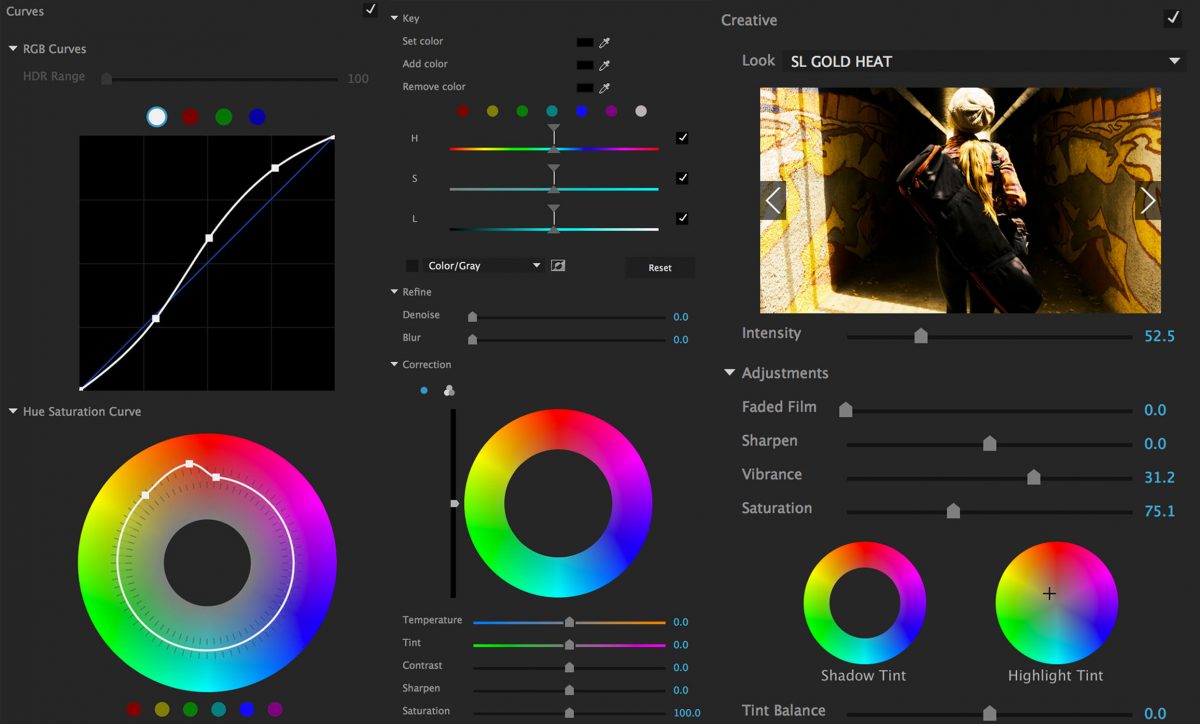Go to the next Look preview arrow
Viewport: 1200px width, 724px height.
1147,201
